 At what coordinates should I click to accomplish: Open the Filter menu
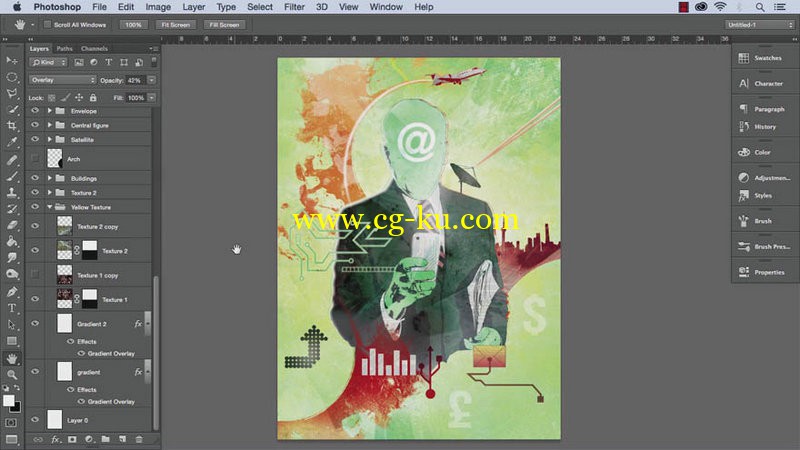click(294, 7)
